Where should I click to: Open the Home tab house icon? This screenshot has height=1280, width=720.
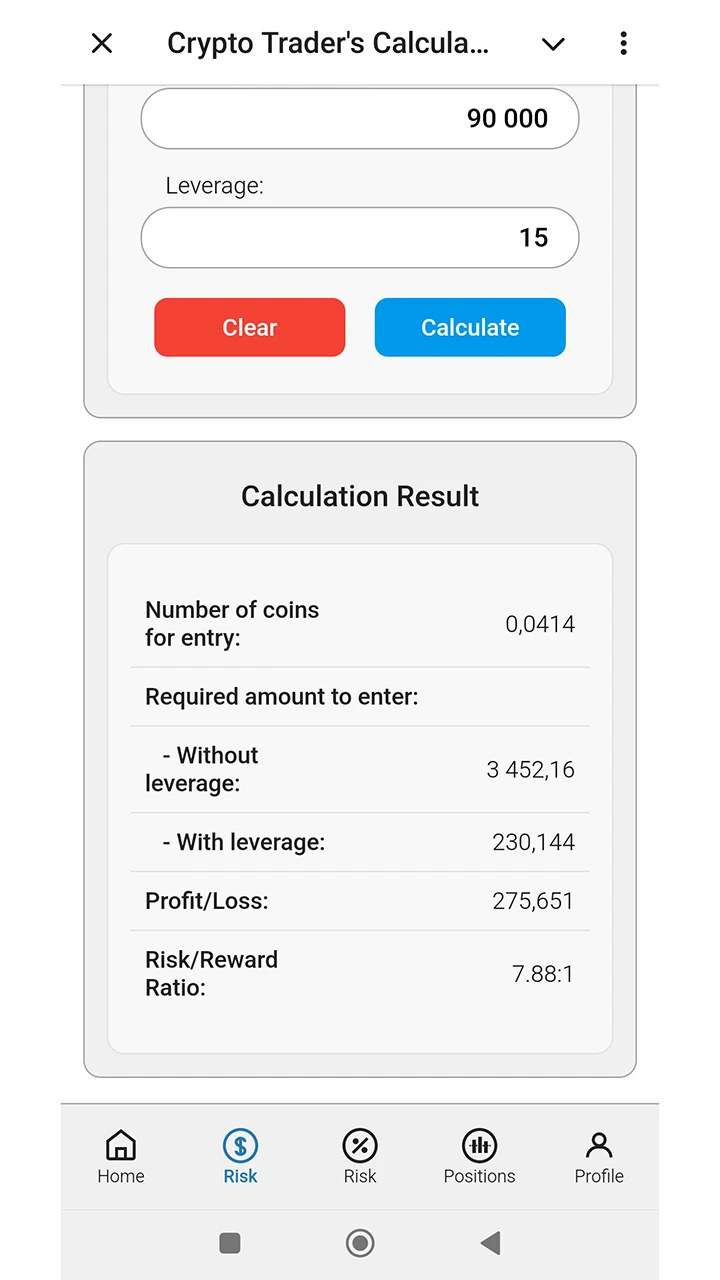(x=121, y=1145)
